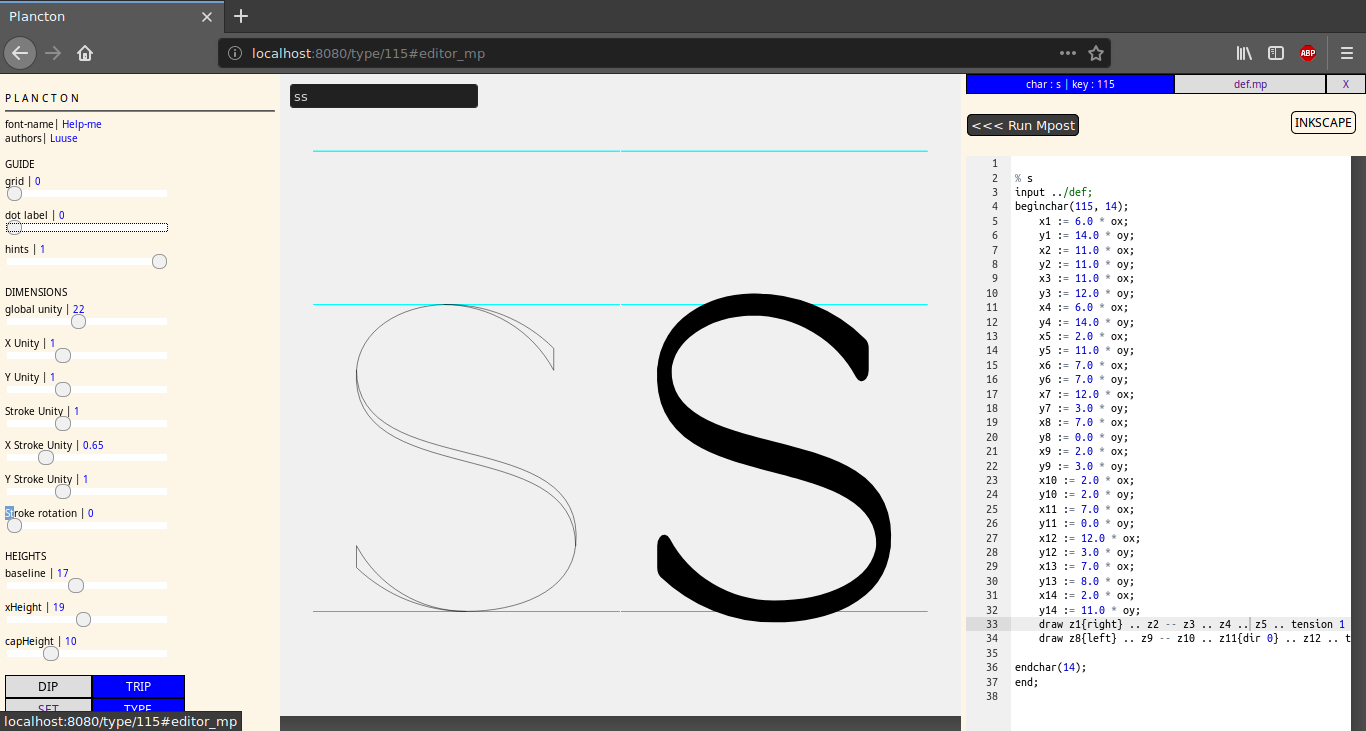1366x731 pixels.
Task: Click the text input field containing 'ss'
Action: tap(383, 96)
